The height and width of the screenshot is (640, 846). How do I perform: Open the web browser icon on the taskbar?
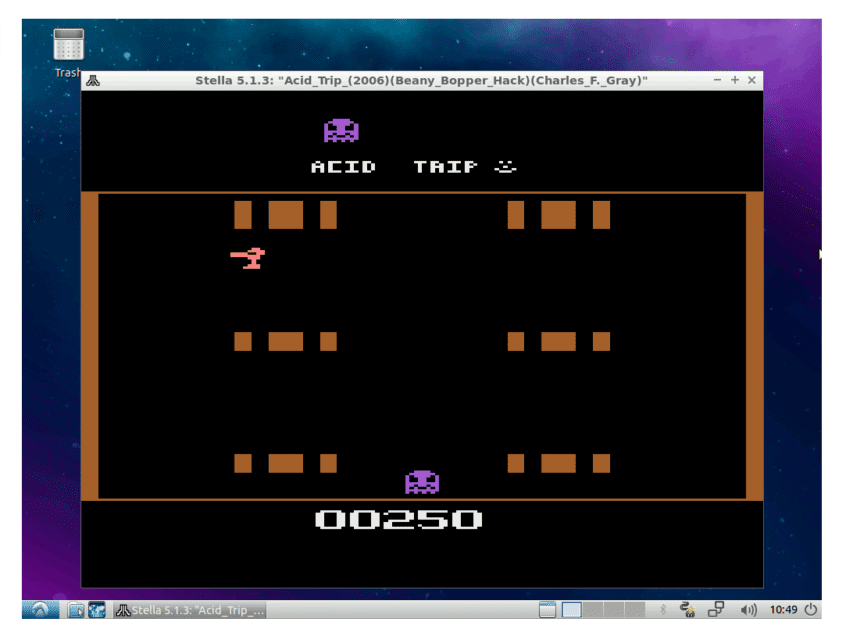pyautogui.click(x=97, y=610)
